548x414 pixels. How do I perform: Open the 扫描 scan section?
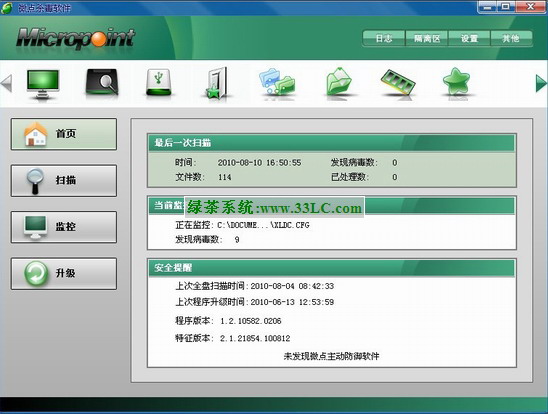pyautogui.click(x=64, y=181)
